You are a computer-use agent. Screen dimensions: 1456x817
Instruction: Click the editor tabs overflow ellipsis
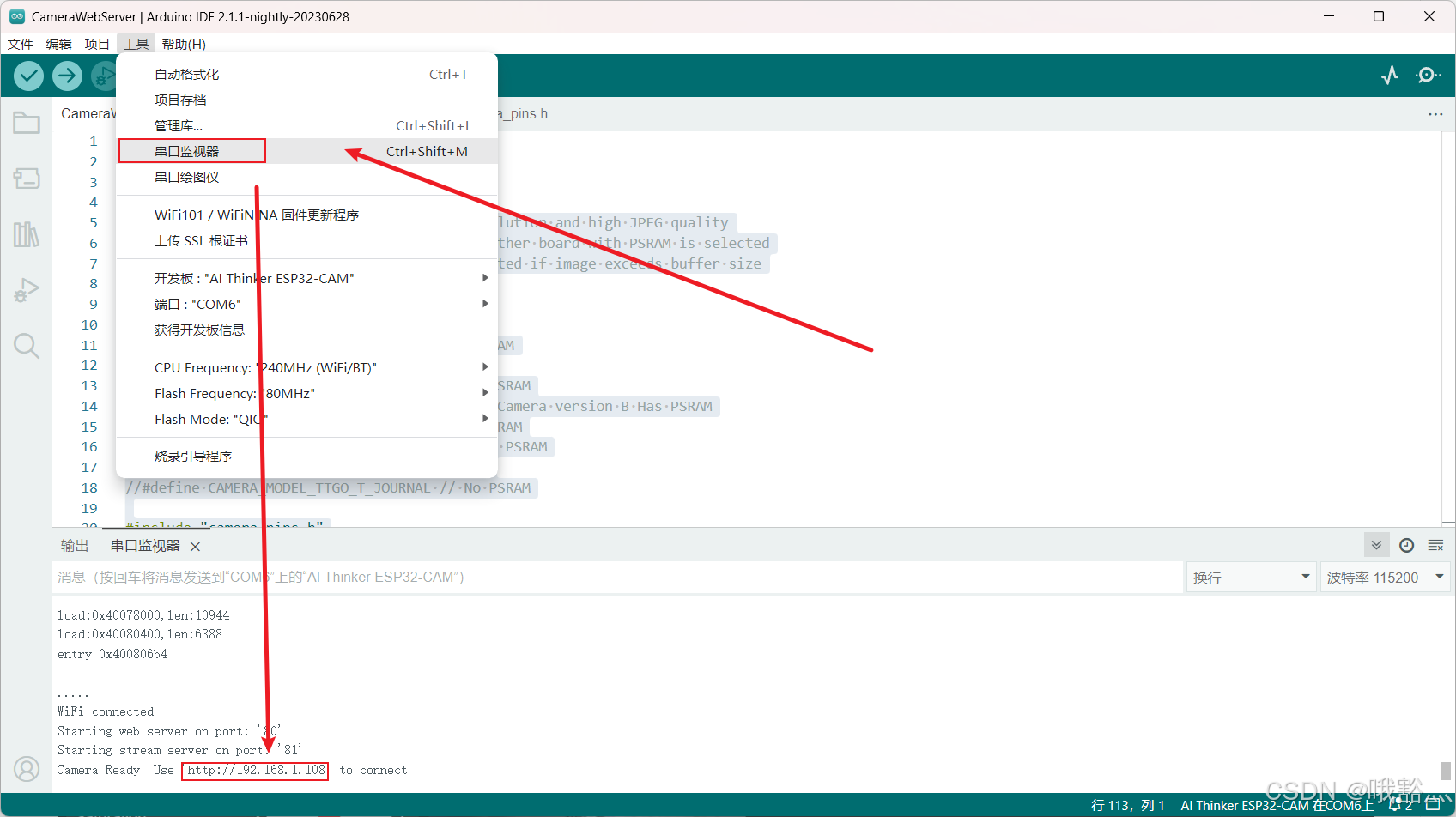pyautogui.click(x=1435, y=114)
